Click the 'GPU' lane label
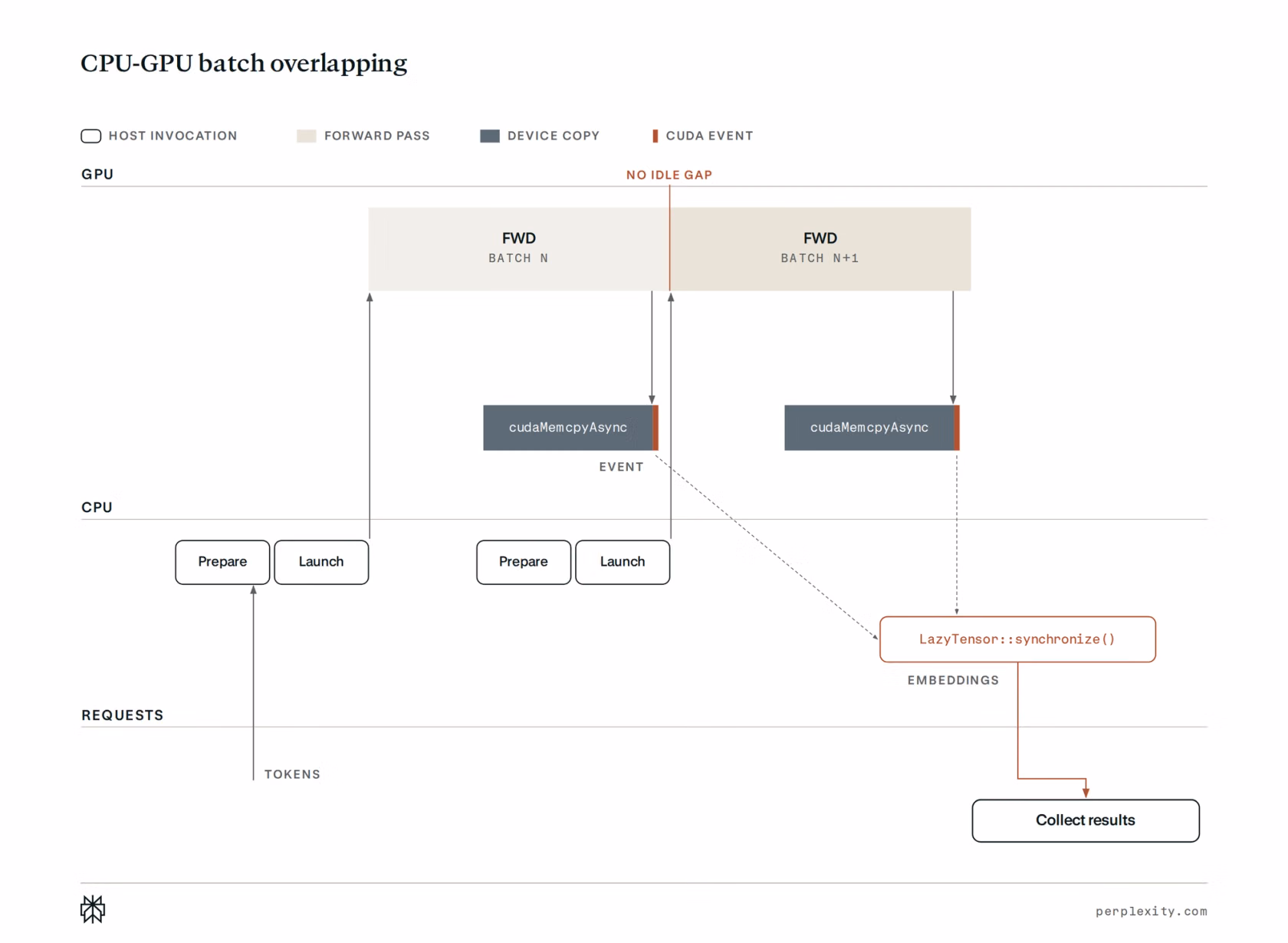The width and height of the screenshot is (1288, 943). click(97, 174)
